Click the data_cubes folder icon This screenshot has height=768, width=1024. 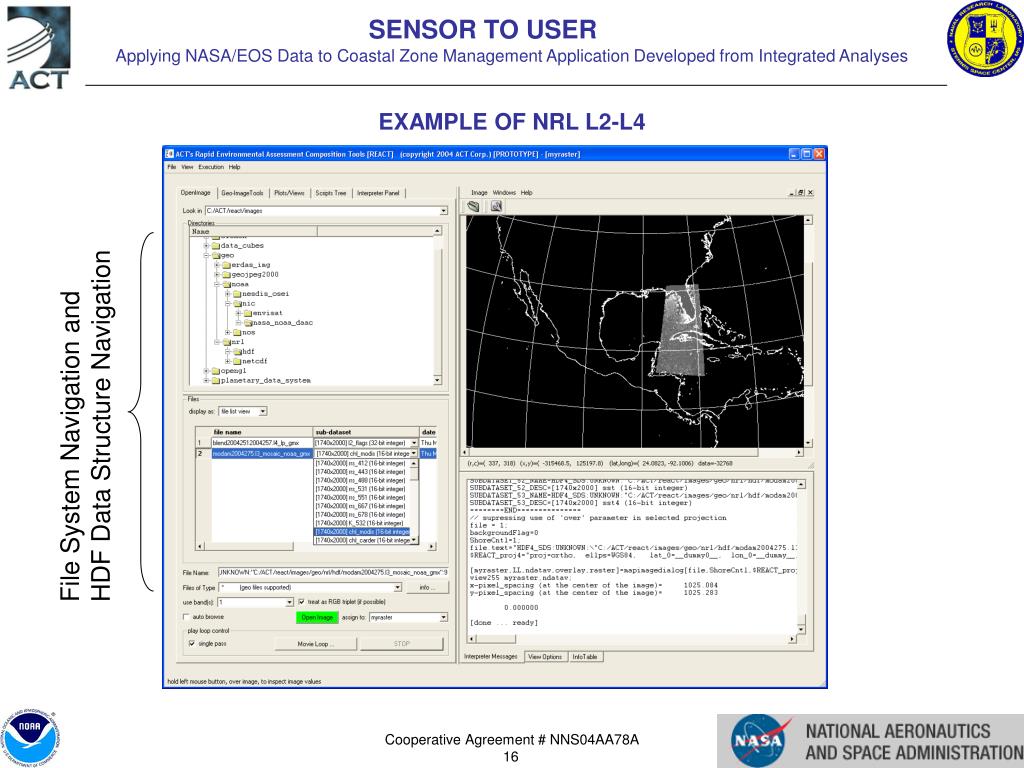[216, 246]
